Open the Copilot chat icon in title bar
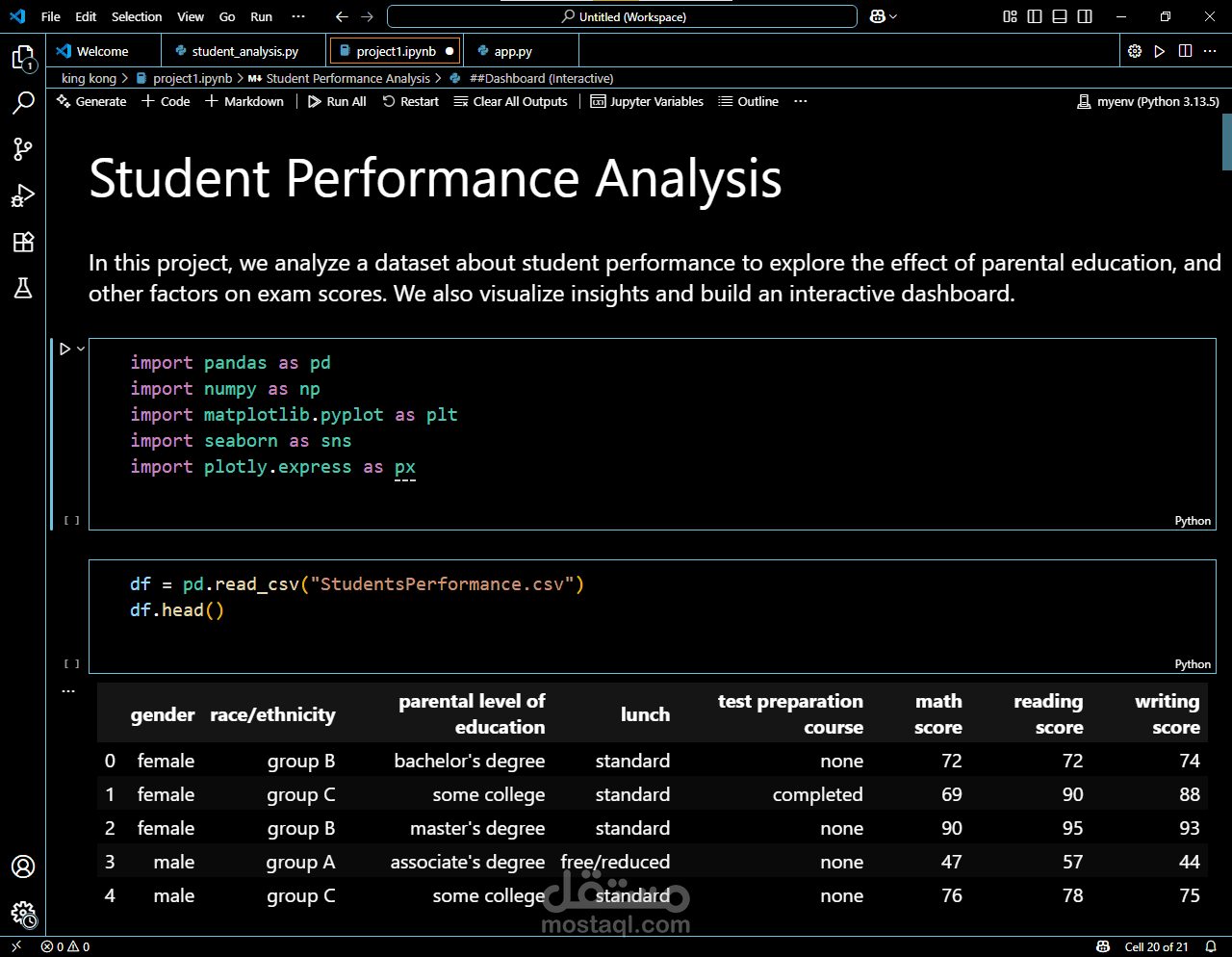The height and width of the screenshot is (957, 1232). click(x=877, y=16)
